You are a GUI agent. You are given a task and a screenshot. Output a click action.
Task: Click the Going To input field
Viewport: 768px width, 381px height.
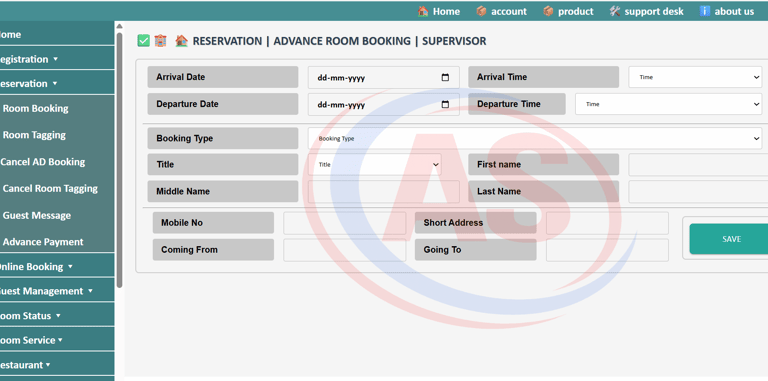607,250
